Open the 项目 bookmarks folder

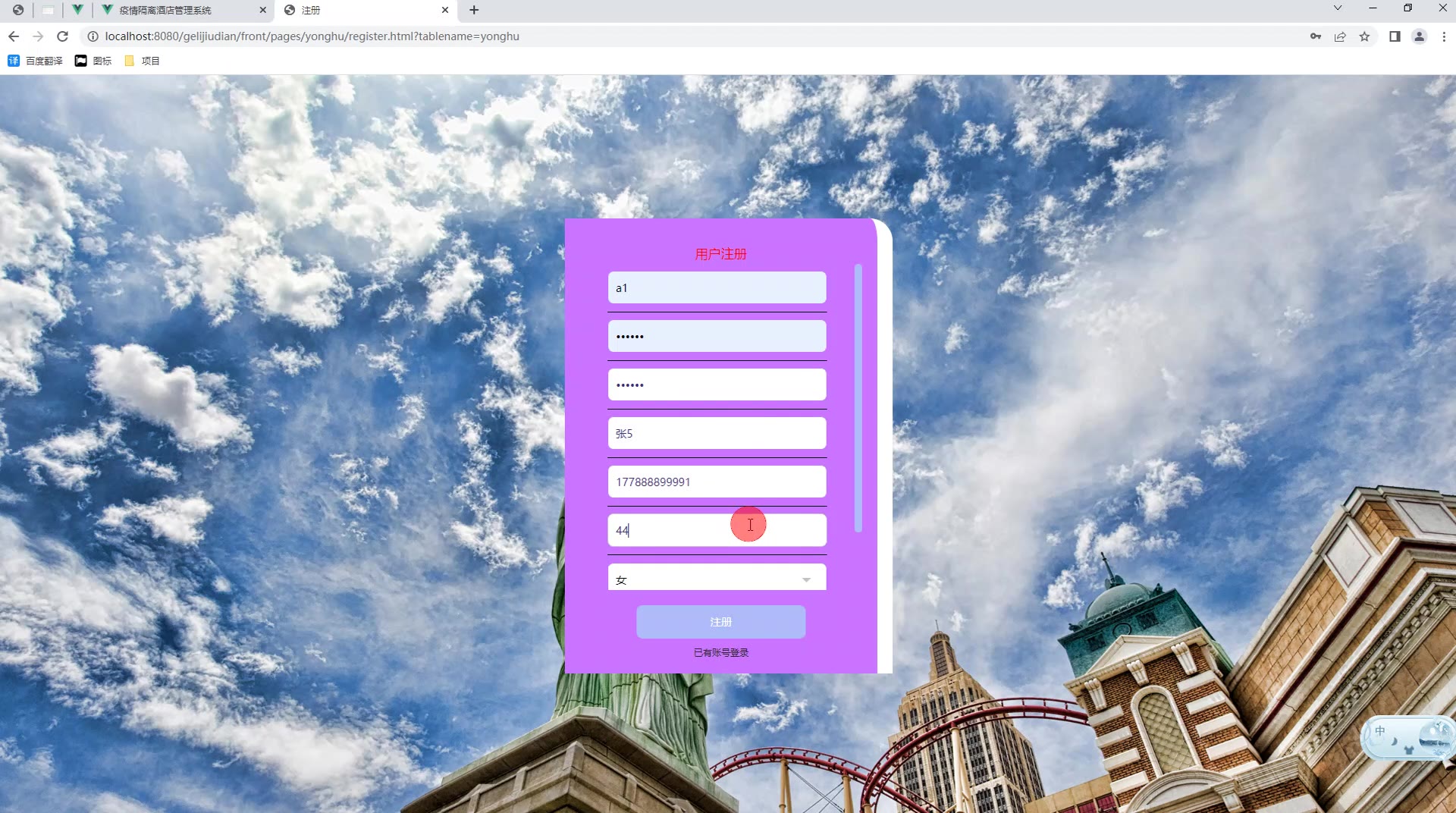(142, 61)
